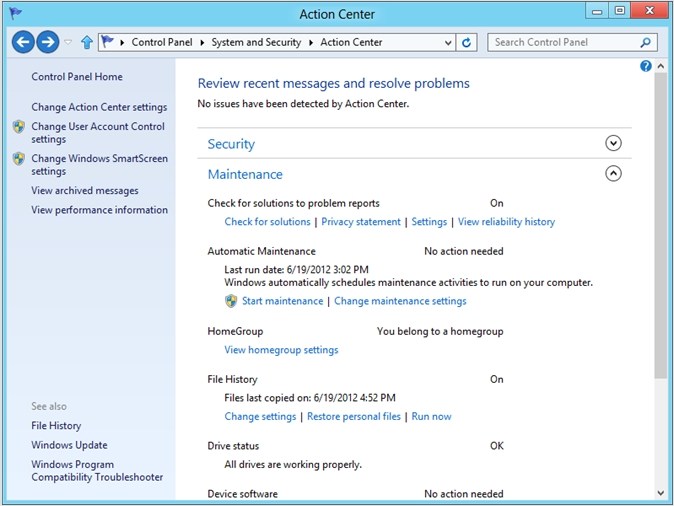Click 'You belong to a homegroup' status

tap(440, 331)
